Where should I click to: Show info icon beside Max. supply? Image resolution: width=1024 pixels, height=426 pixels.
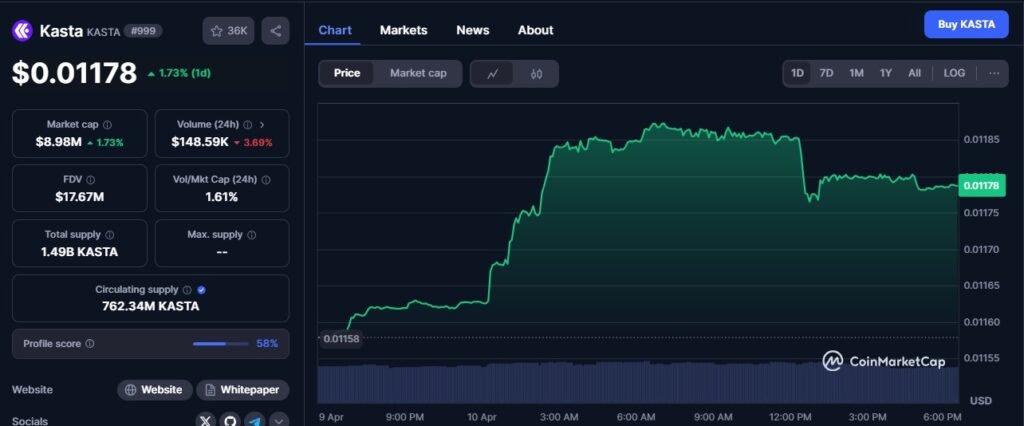[251, 235]
